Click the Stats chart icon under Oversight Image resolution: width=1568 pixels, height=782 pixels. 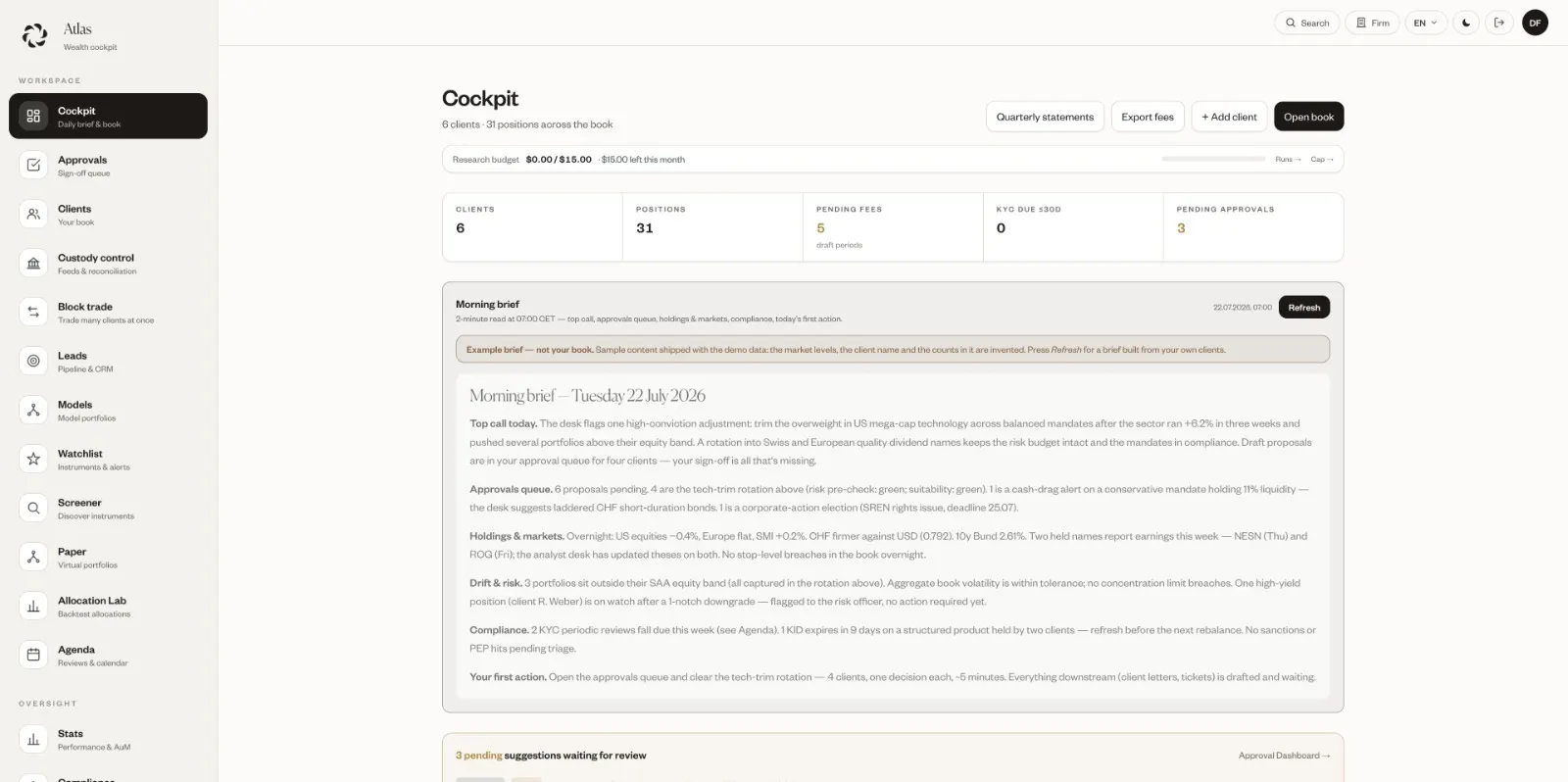33,739
